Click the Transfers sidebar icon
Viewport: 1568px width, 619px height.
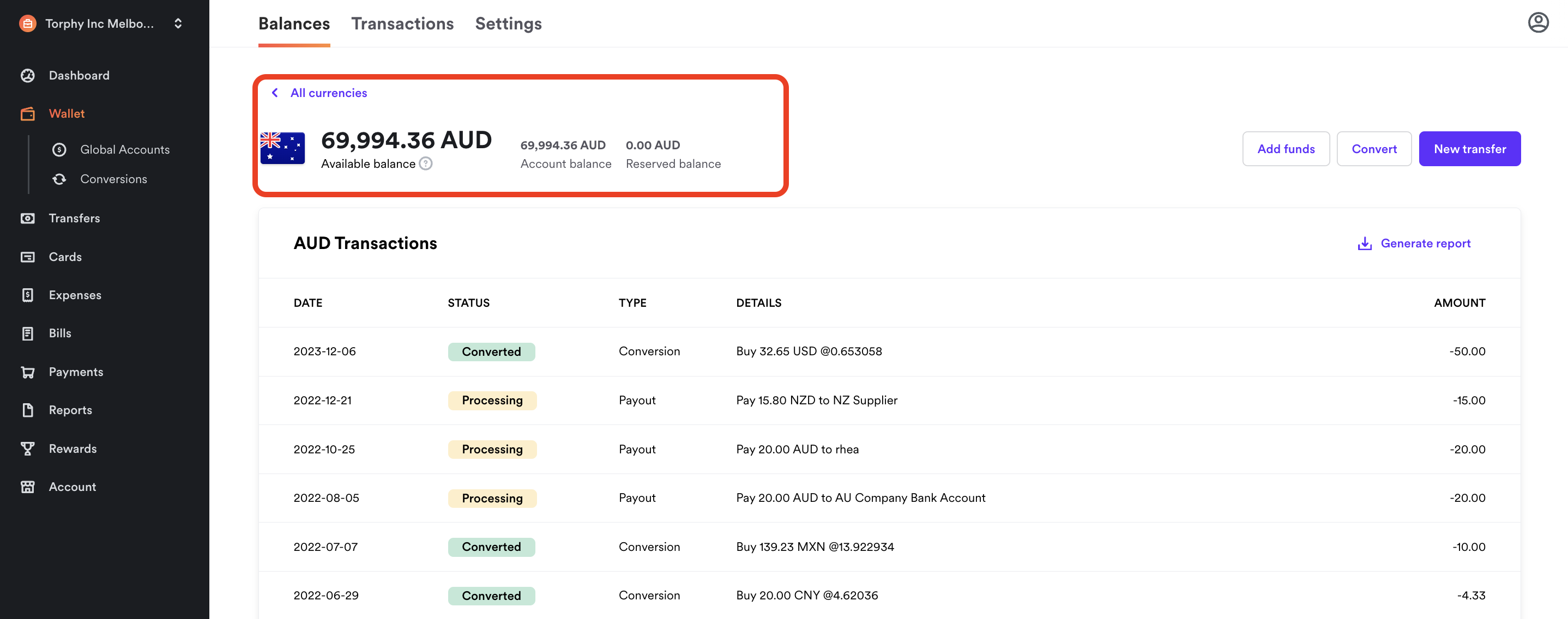28,218
